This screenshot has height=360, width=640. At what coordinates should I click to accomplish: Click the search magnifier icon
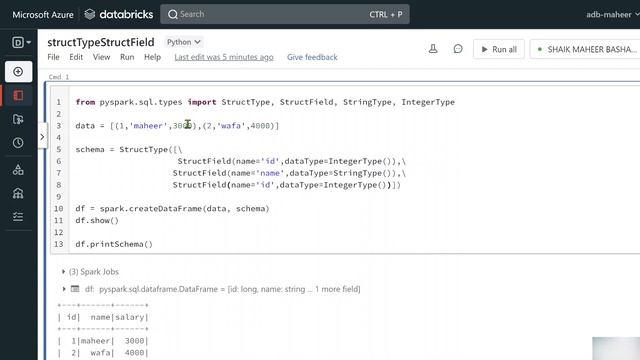click(173, 14)
